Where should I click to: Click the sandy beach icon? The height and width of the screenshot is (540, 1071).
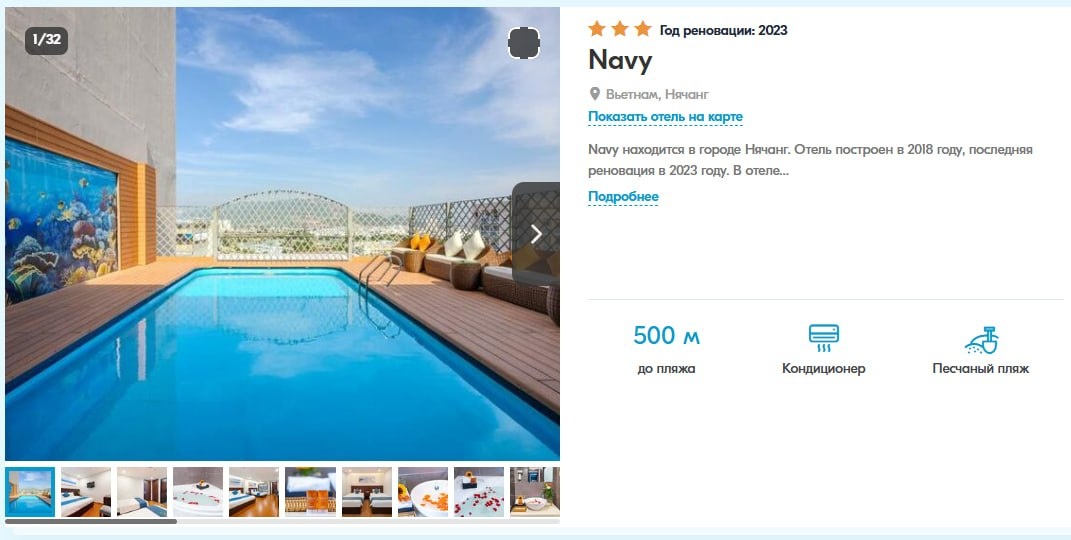point(981,340)
